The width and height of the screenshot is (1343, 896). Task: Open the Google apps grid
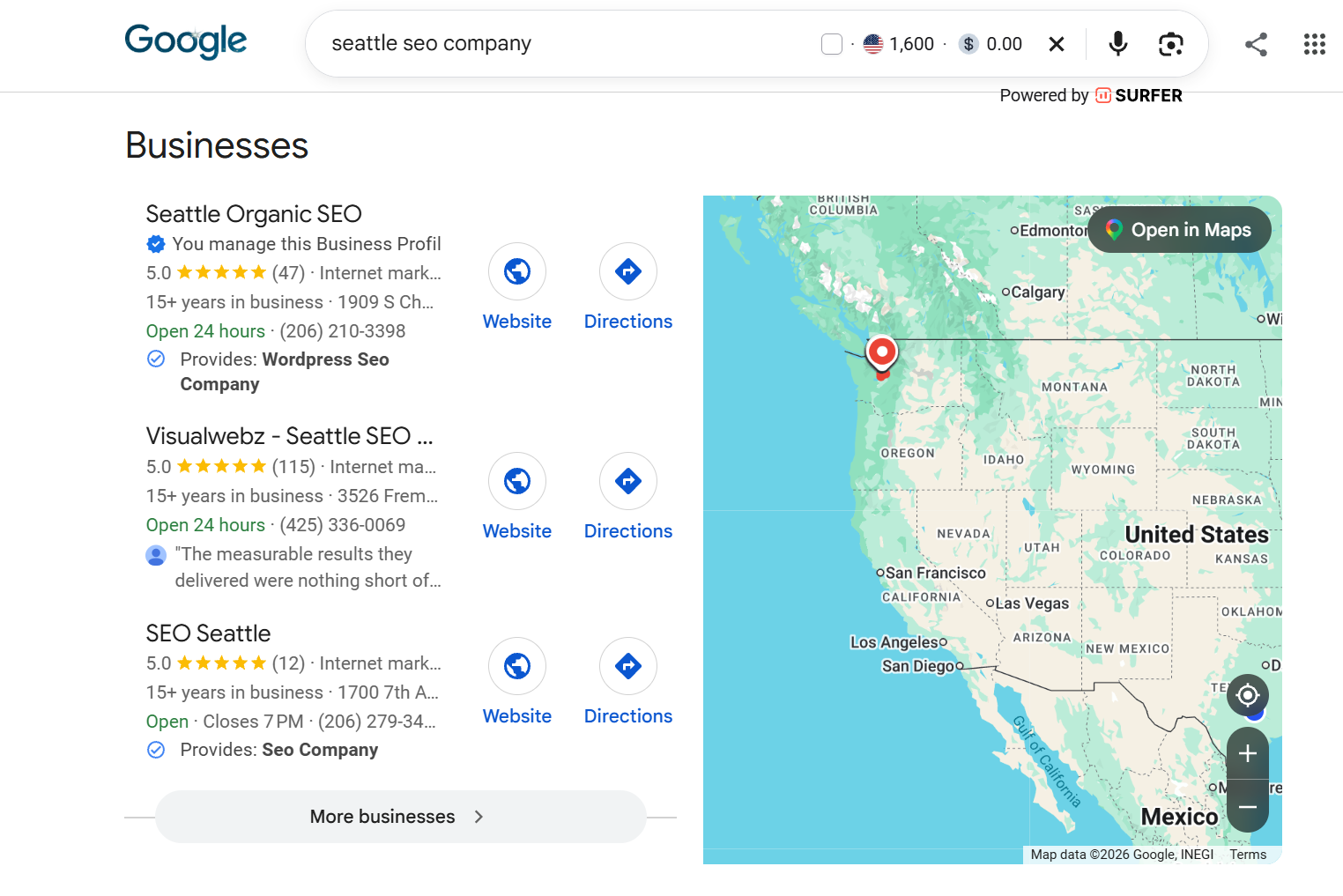[1315, 44]
